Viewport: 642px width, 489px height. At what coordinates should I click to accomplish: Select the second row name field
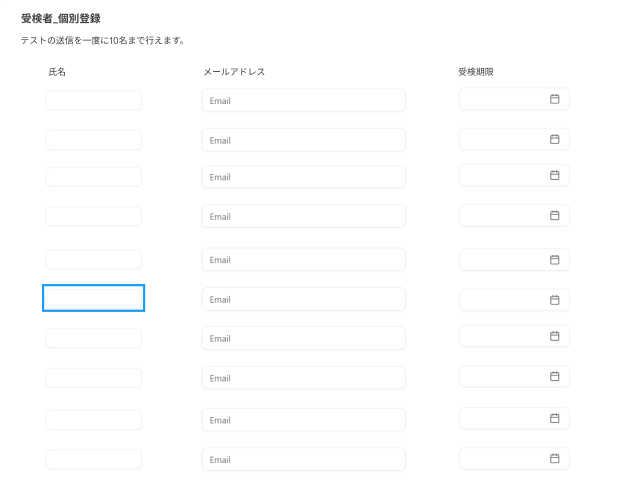[x=93, y=140]
